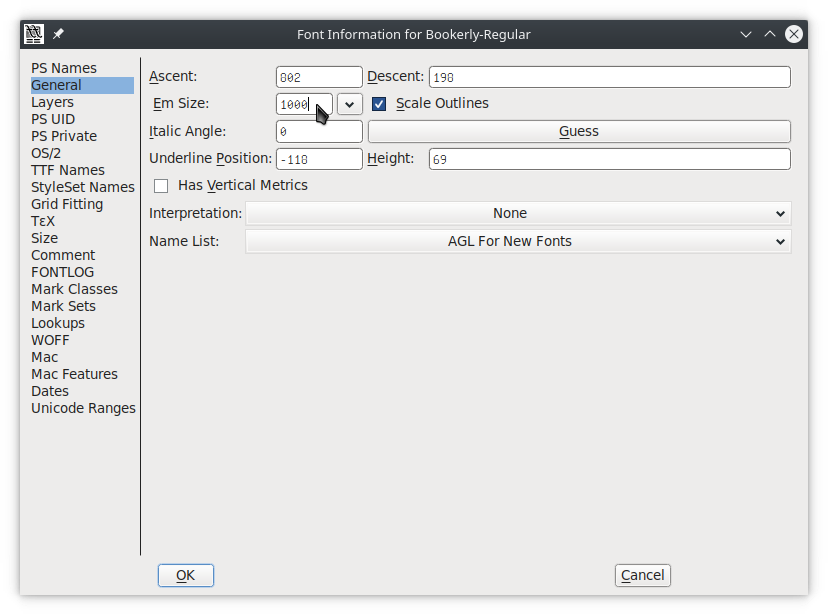This screenshot has width=828, height=615.
Task: Open the FONTLOG section
Action: click(62, 272)
